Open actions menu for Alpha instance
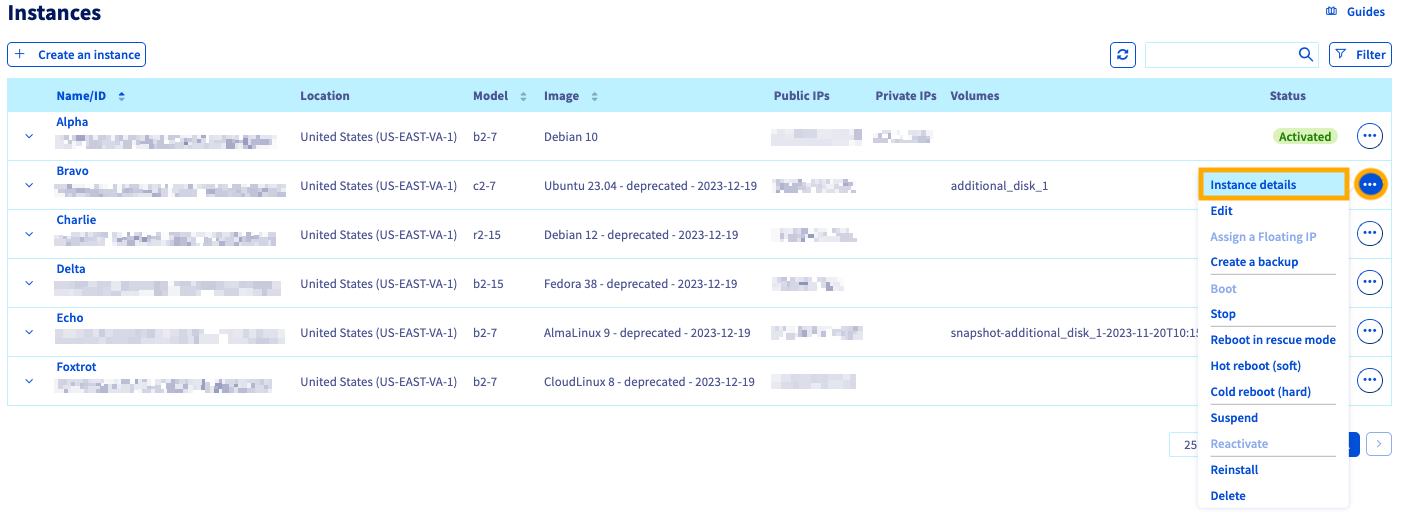Viewport: 1405px width, 527px height. click(1369, 136)
